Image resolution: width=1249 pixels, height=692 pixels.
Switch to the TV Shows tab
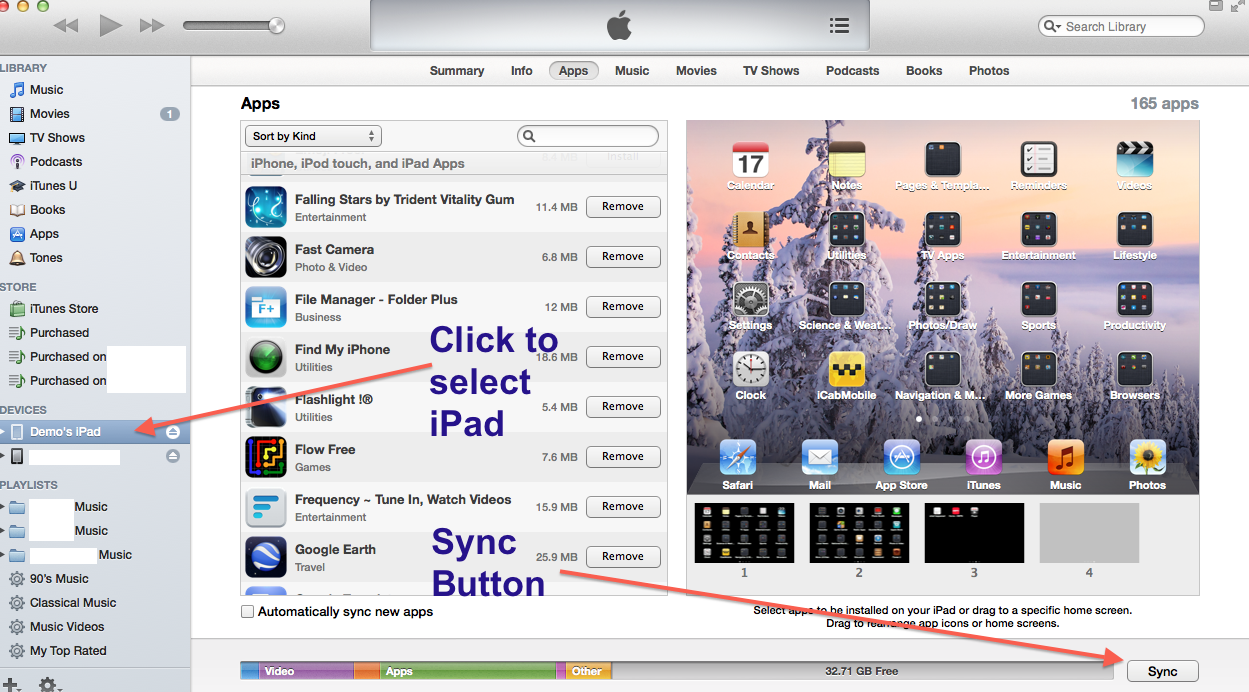(771, 71)
